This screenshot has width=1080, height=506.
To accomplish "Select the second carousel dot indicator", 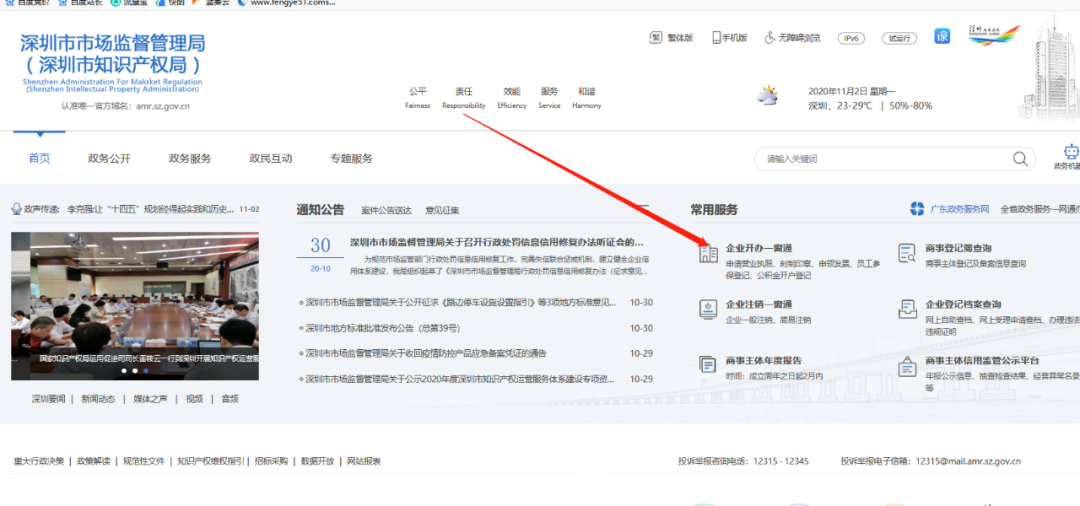I will click(x=135, y=370).
